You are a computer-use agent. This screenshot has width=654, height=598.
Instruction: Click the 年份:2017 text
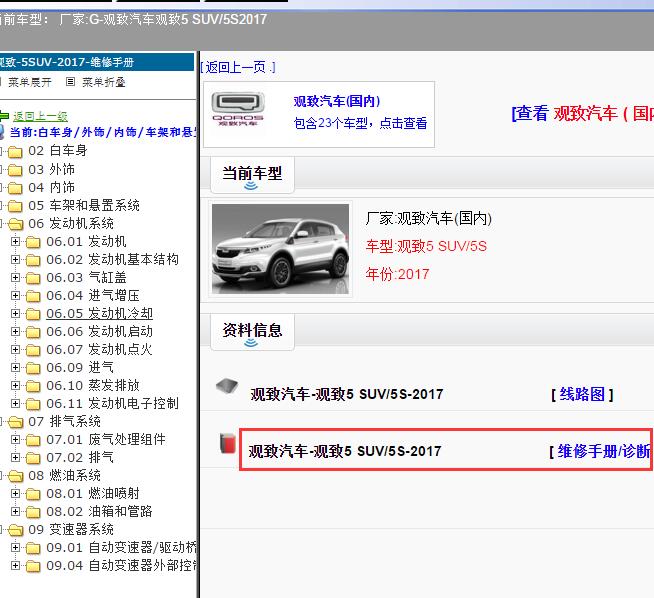click(x=397, y=274)
